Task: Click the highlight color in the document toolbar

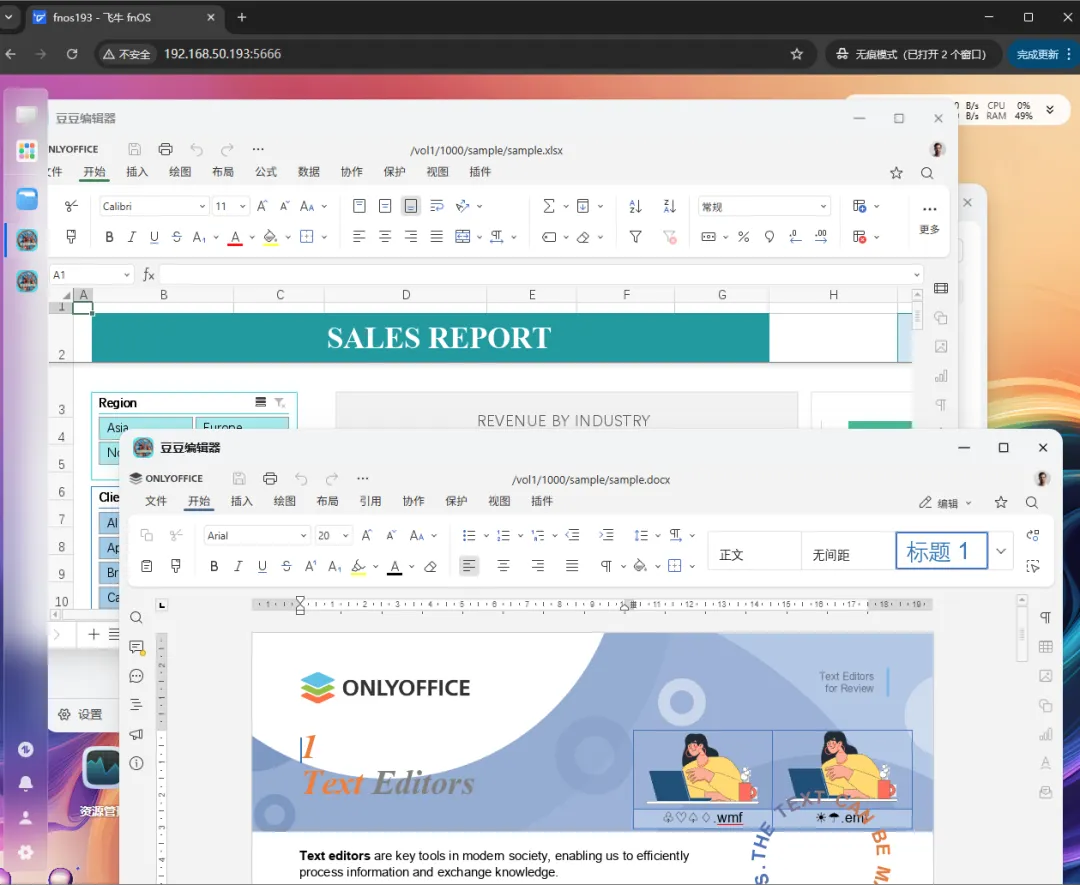Action: pos(358,566)
